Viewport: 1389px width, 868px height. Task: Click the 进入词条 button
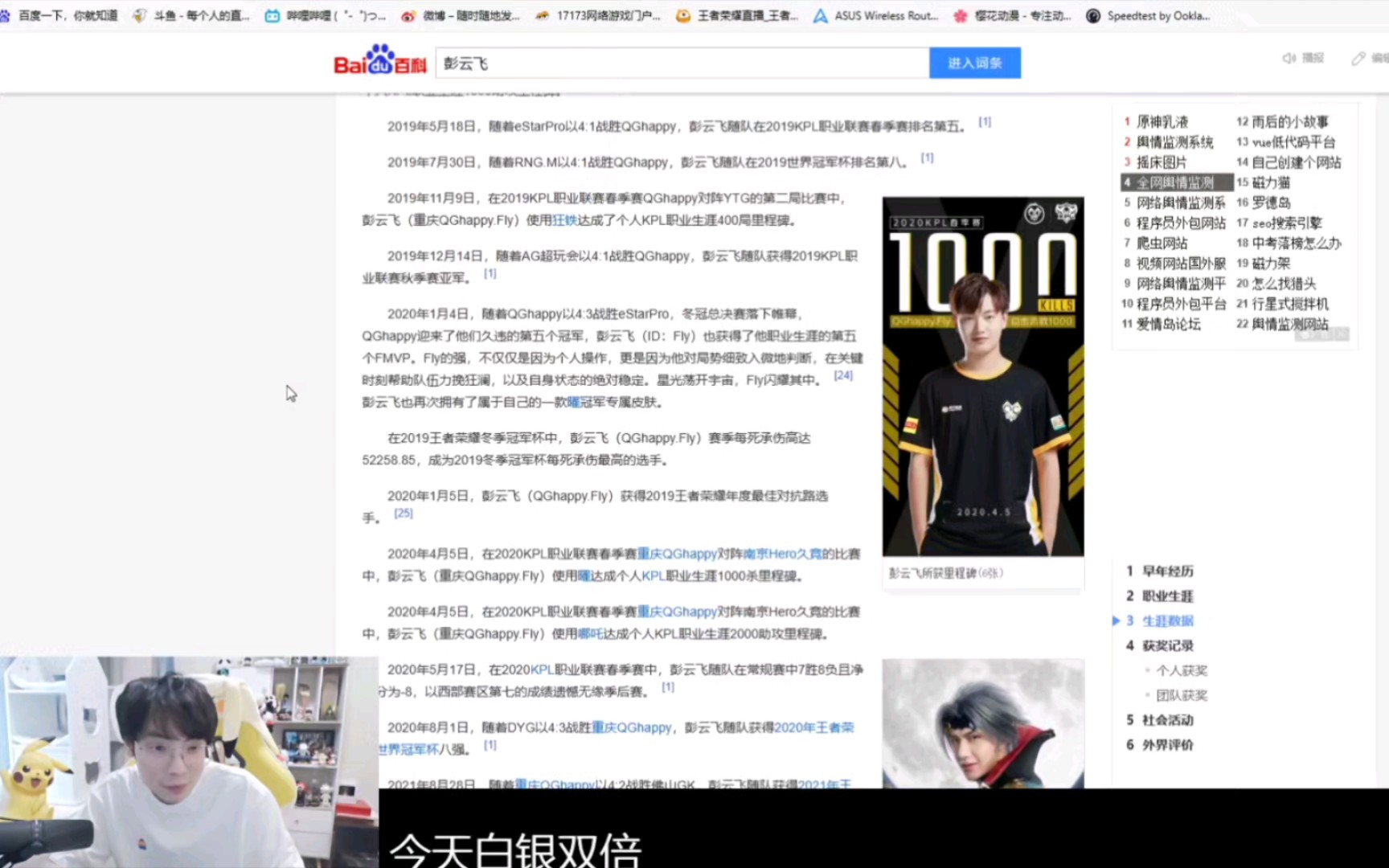(974, 63)
